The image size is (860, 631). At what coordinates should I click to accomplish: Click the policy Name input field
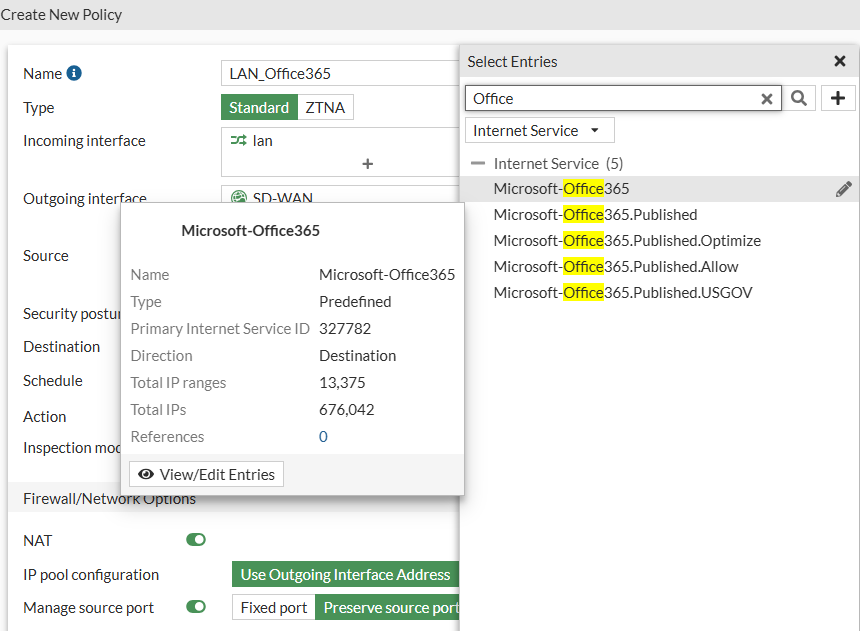pos(340,73)
